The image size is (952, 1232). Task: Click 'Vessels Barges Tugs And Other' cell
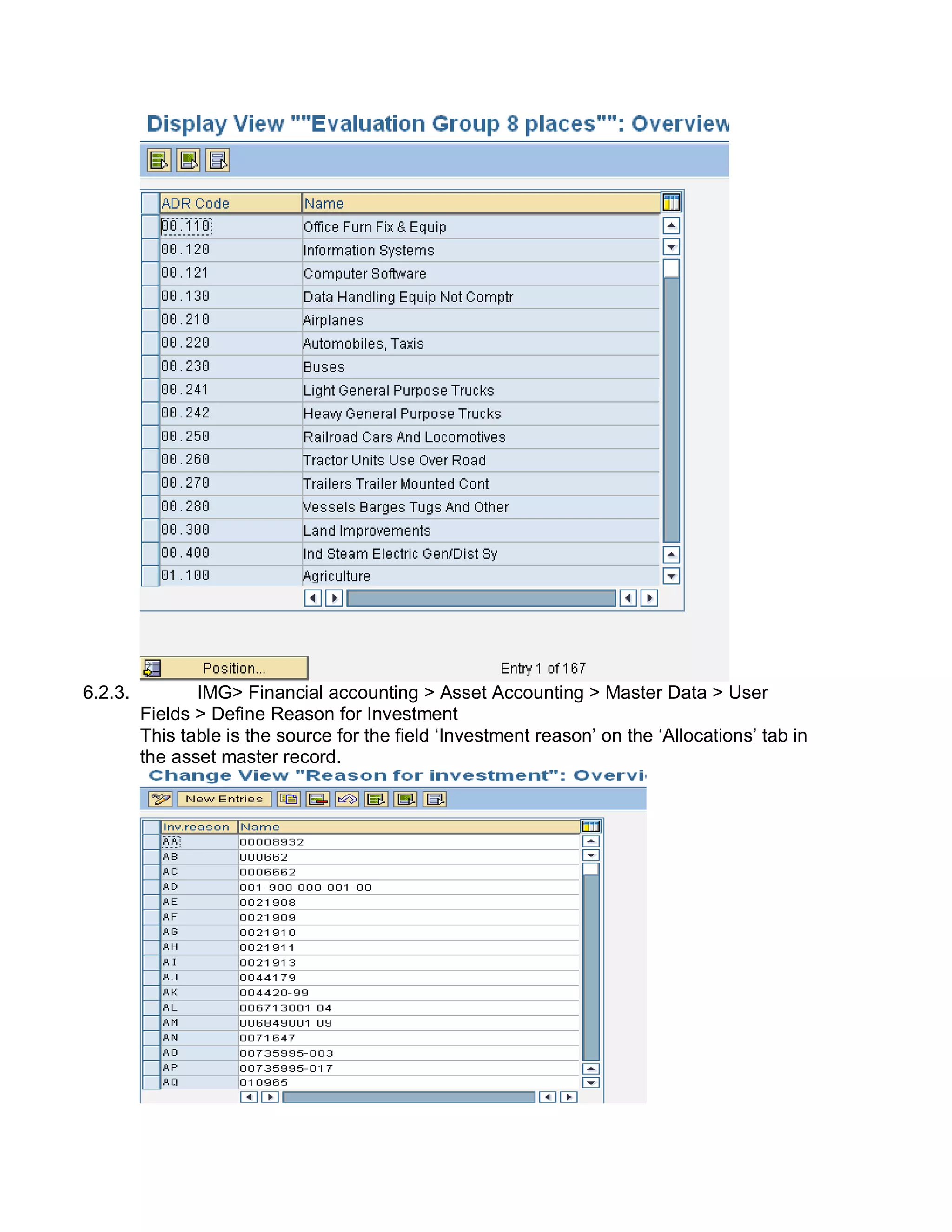coord(481,507)
